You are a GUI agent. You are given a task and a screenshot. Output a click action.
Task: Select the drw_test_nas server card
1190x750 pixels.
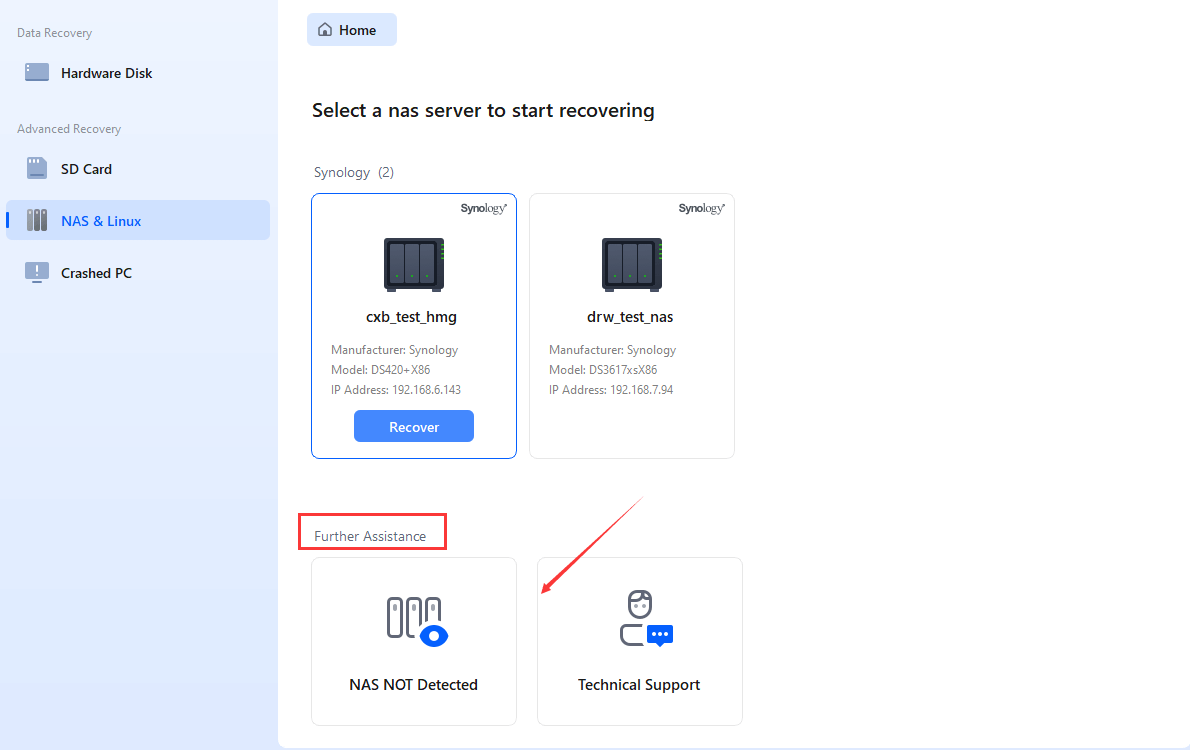pos(630,326)
